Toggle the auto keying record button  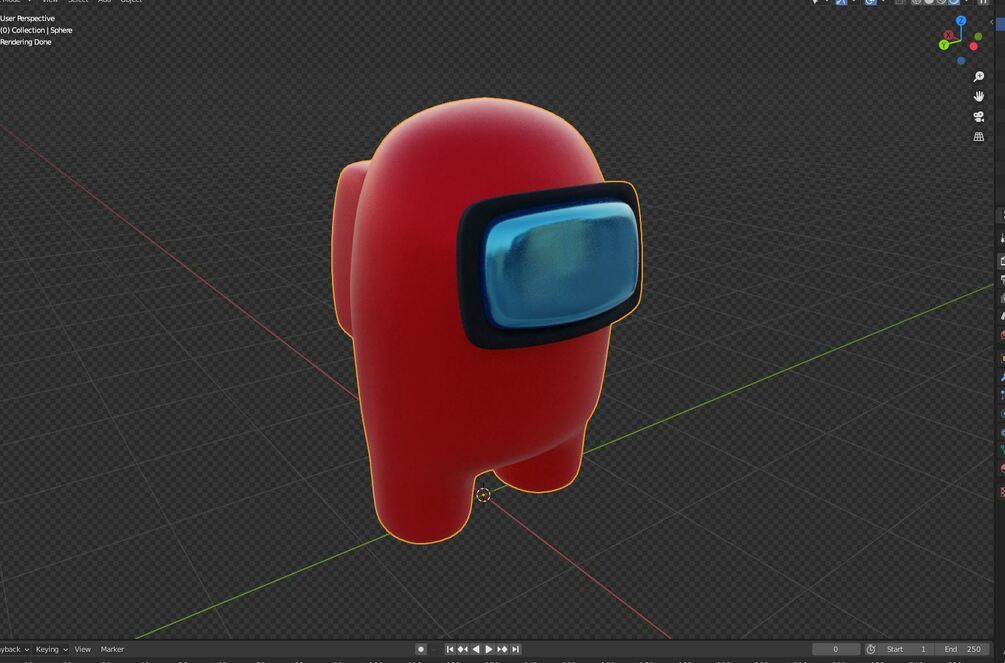421,650
